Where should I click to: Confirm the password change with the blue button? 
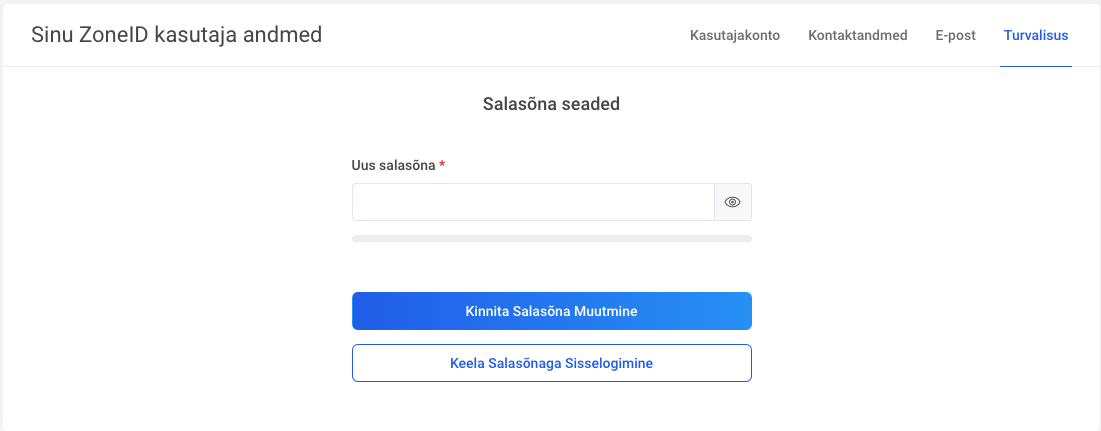[x=551, y=311]
